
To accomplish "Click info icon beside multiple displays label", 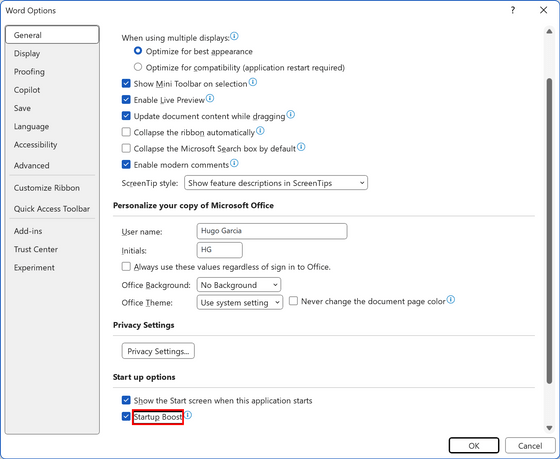I will click(234, 36).
